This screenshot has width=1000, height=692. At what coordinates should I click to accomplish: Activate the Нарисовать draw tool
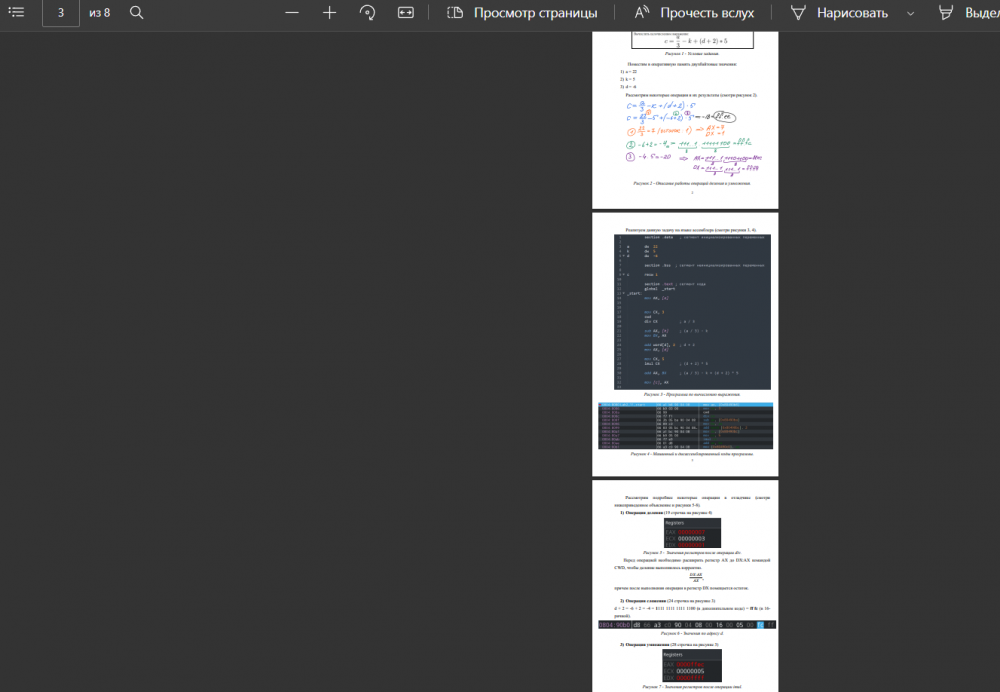coord(851,13)
